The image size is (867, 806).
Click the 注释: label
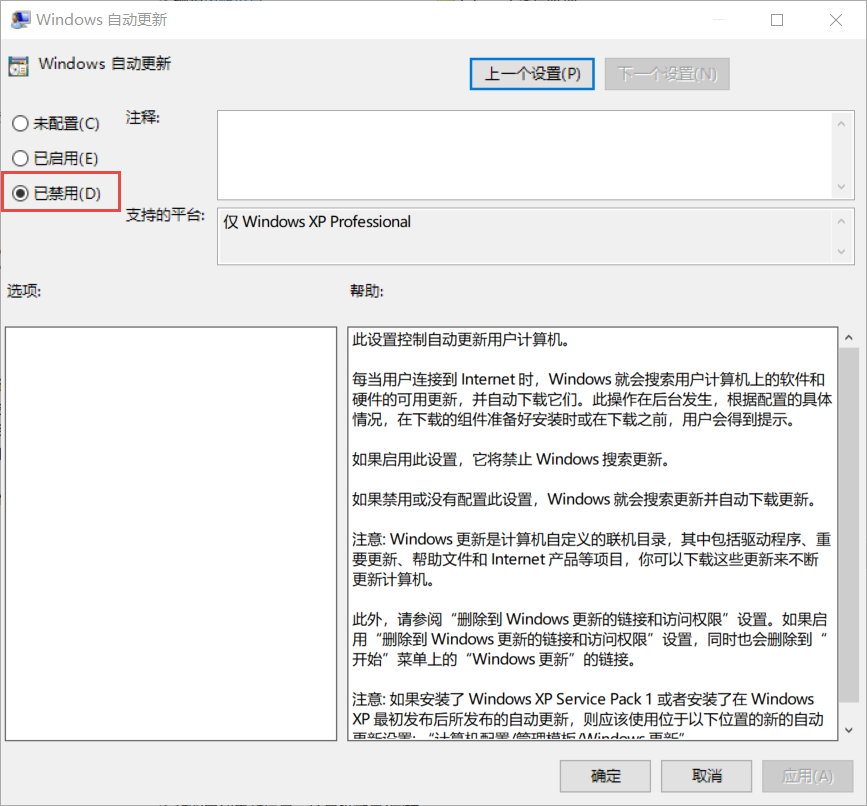point(143,117)
